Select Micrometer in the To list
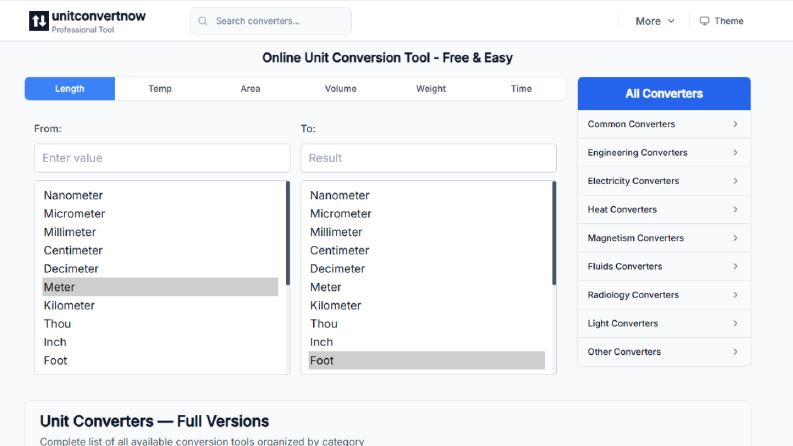This screenshot has height=446, width=793. click(427, 213)
